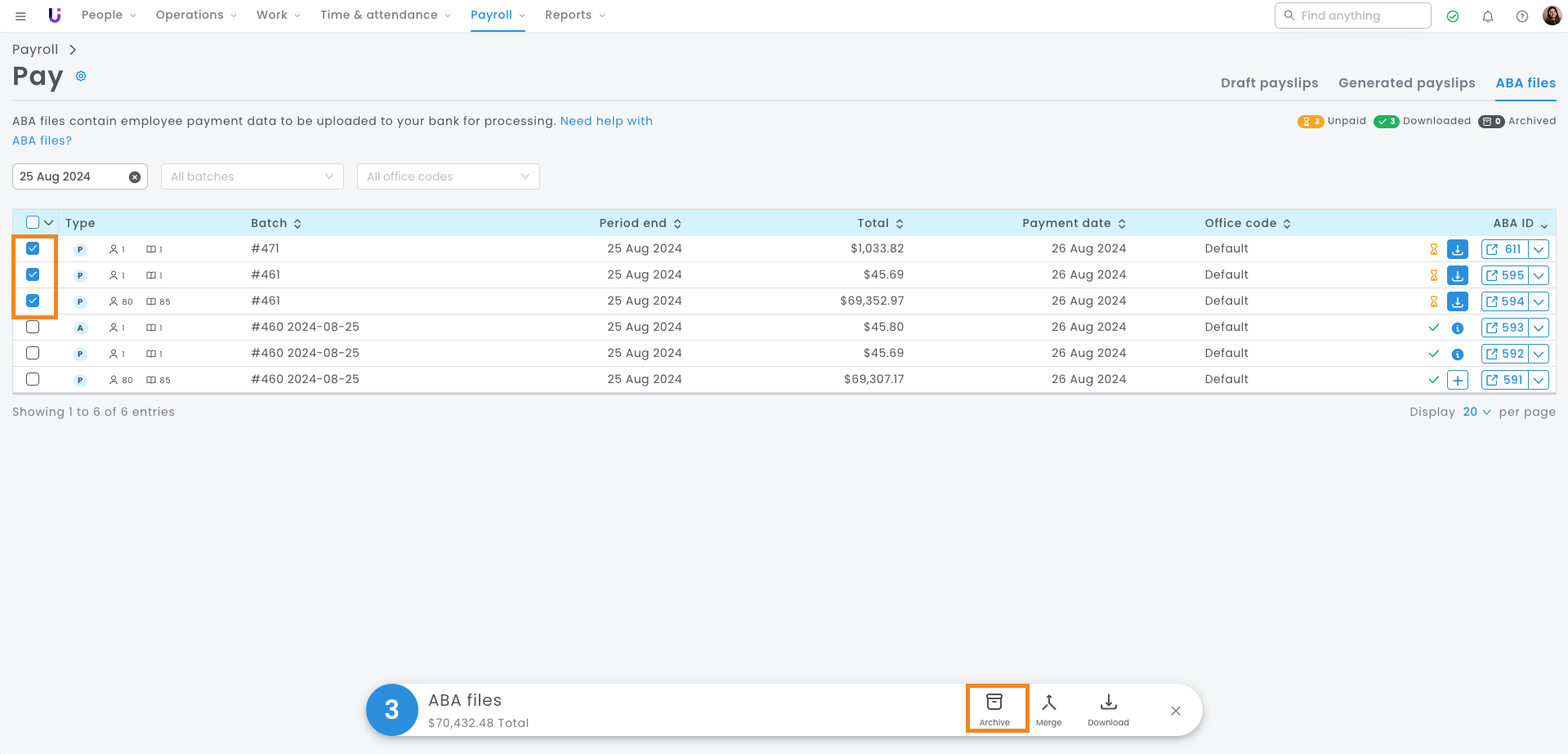Open the help question mark icon

(x=1522, y=16)
